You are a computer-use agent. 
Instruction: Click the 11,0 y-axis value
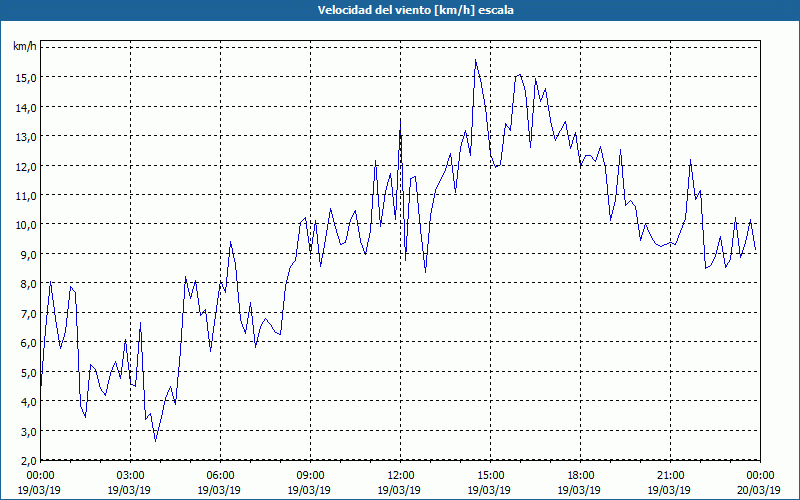pyautogui.click(x=26, y=196)
